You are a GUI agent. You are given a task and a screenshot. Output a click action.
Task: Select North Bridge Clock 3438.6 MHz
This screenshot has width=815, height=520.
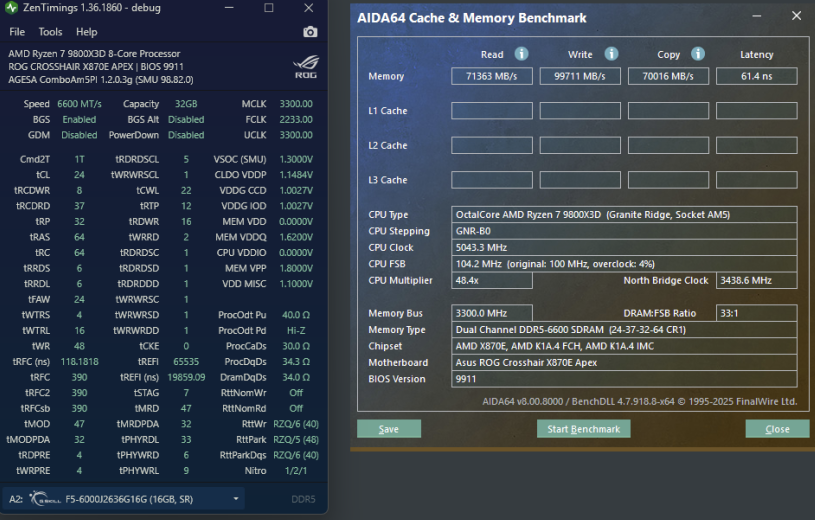[x=757, y=280]
